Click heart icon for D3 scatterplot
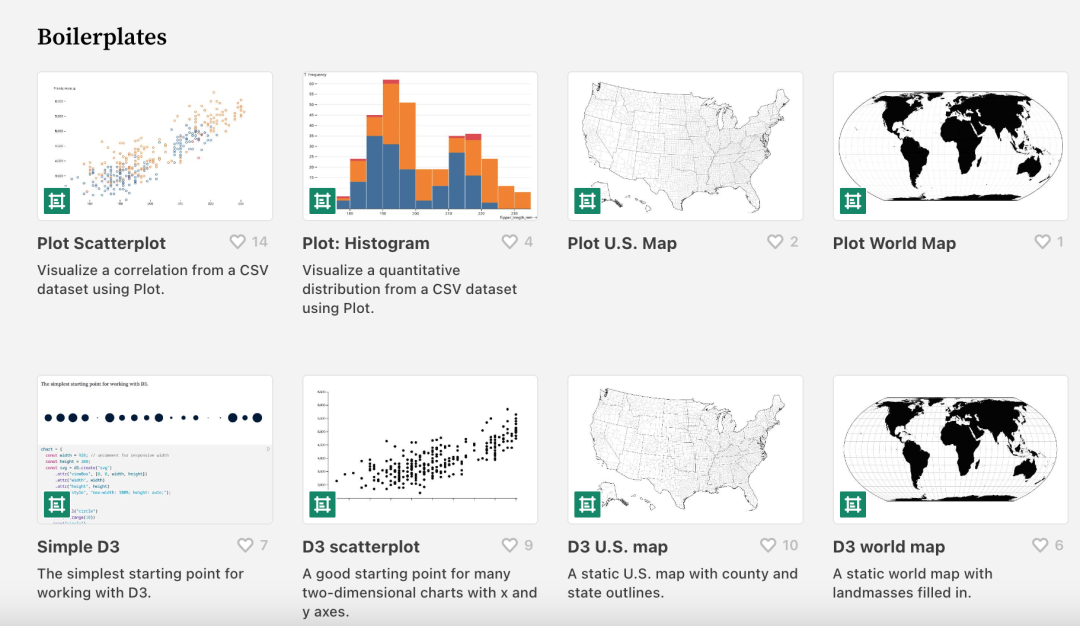Viewport: 1080px width, 626px height. point(509,546)
